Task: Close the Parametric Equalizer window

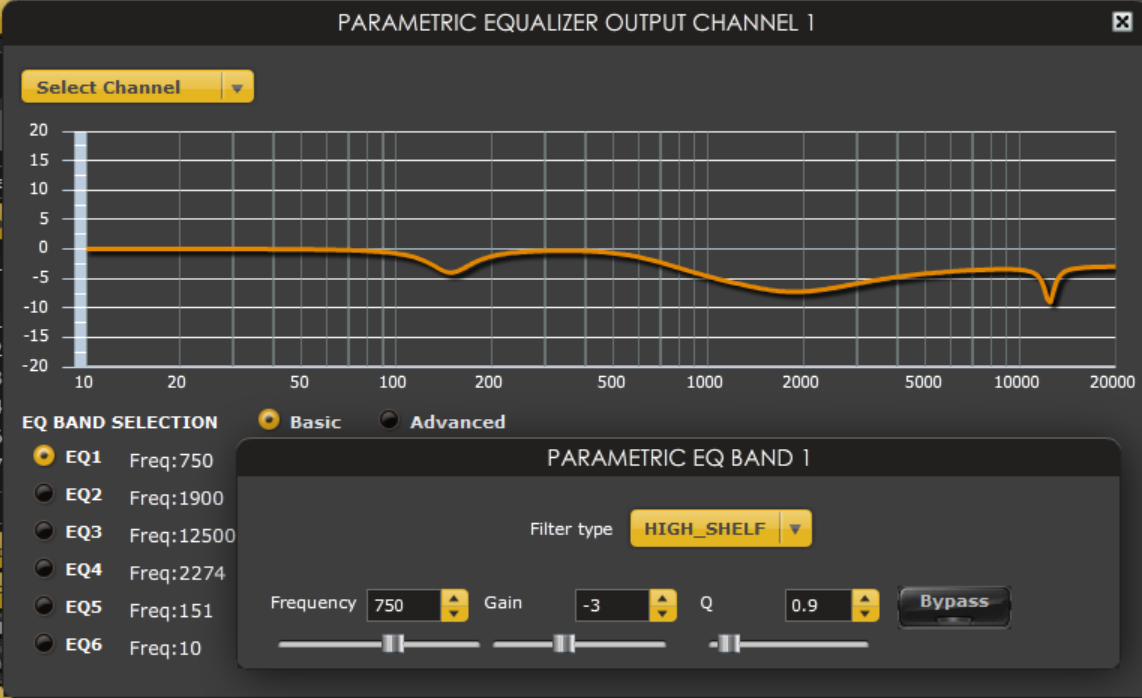Action: pyautogui.click(x=1122, y=22)
